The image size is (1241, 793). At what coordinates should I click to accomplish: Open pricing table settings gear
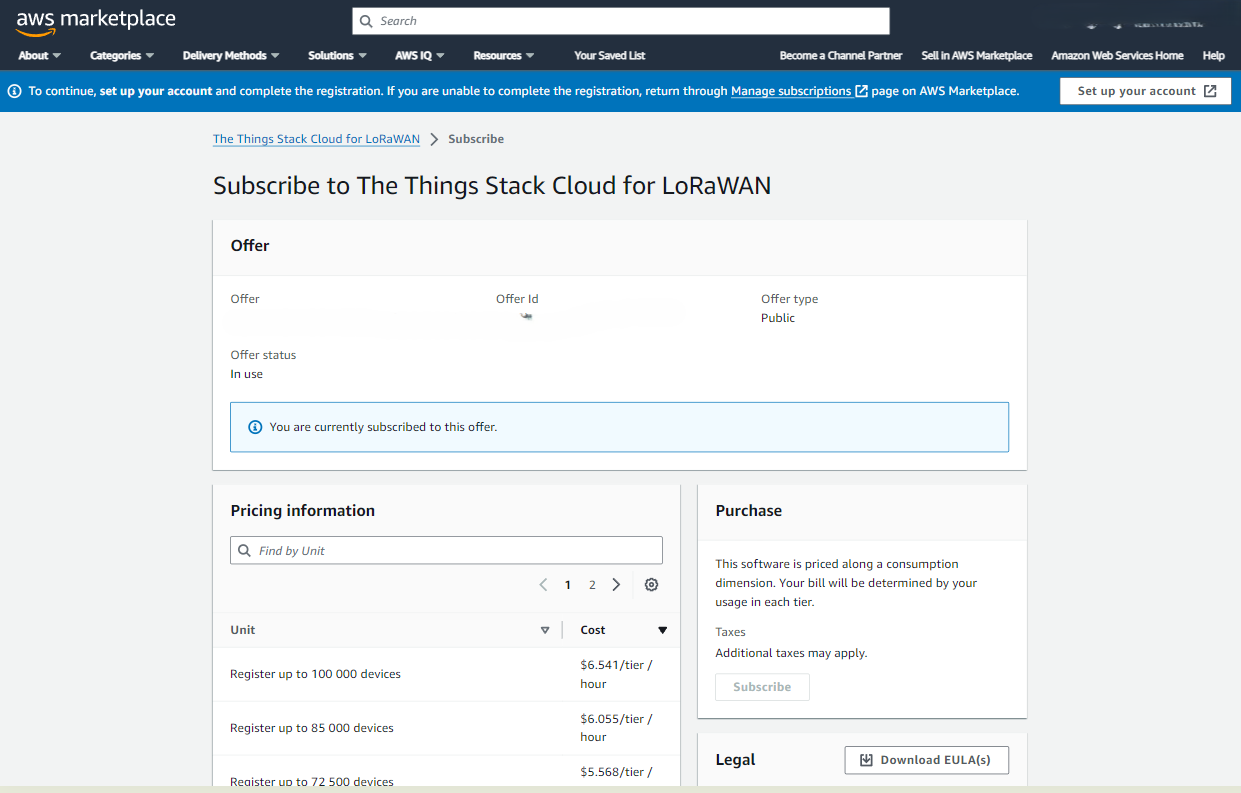[x=651, y=585]
